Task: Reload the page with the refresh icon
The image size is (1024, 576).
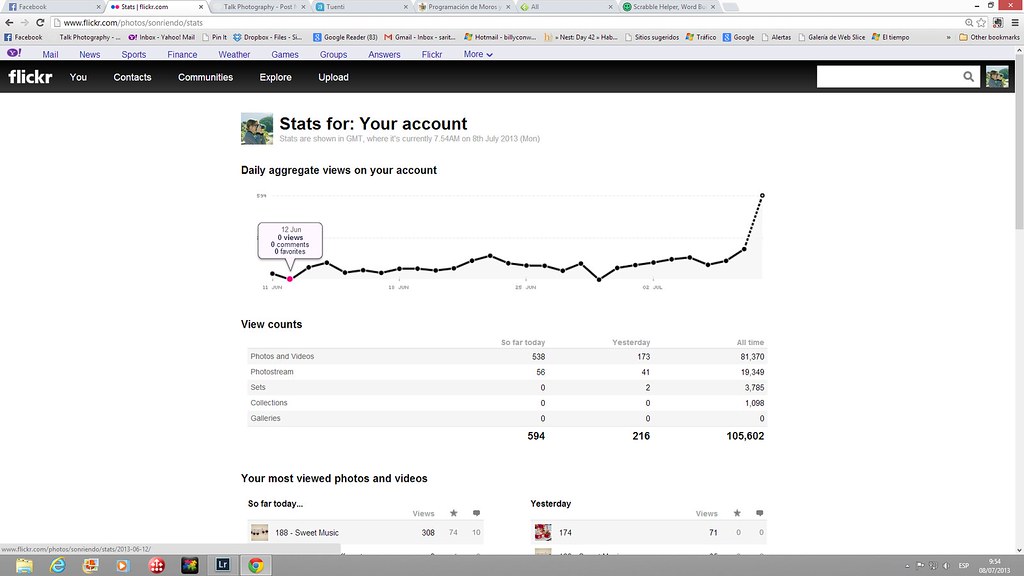Action: pos(40,22)
